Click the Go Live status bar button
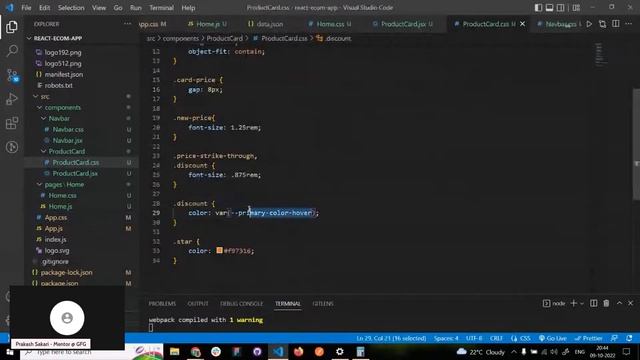Image resolution: width=640 pixels, height=360 pixels. click(x=553, y=338)
